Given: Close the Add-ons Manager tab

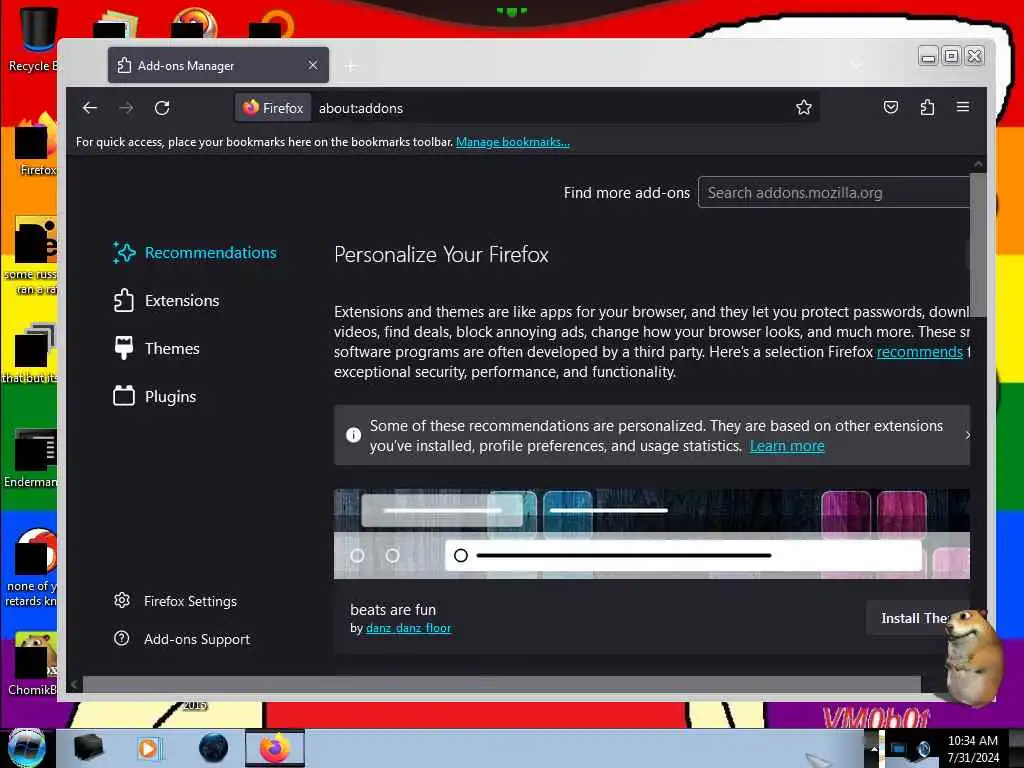Looking at the screenshot, I should pos(313,65).
